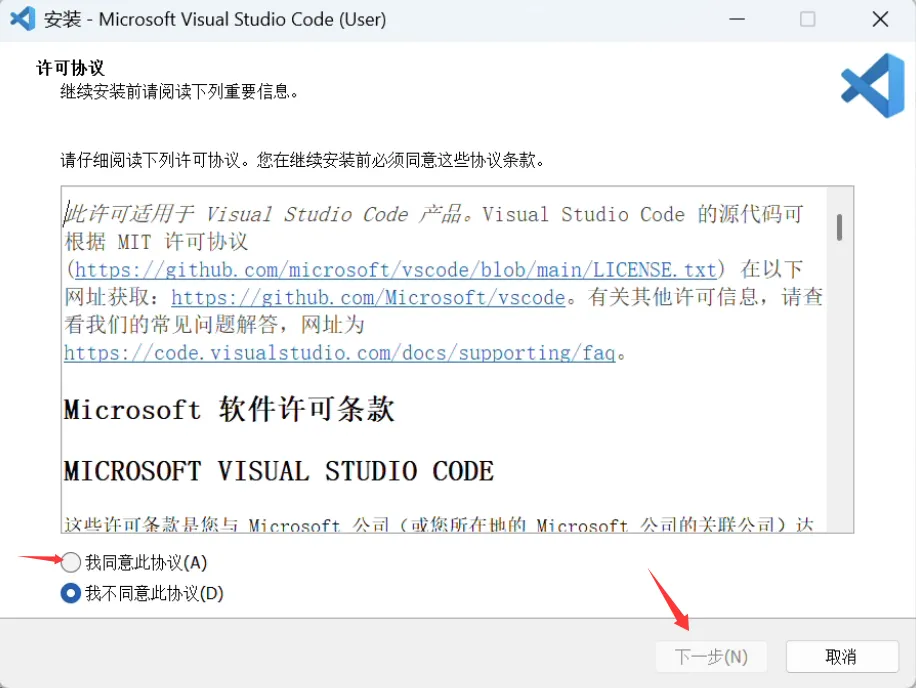Click the VS Code title bar icon
This screenshot has width=916, height=688.
(23, 19)
